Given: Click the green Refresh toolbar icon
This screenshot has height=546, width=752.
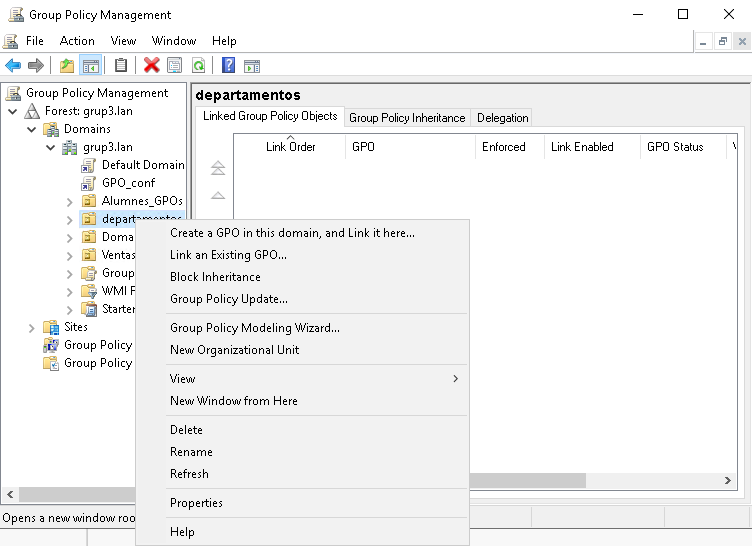Looking at the screenshot, I should [x=198, y=66].
